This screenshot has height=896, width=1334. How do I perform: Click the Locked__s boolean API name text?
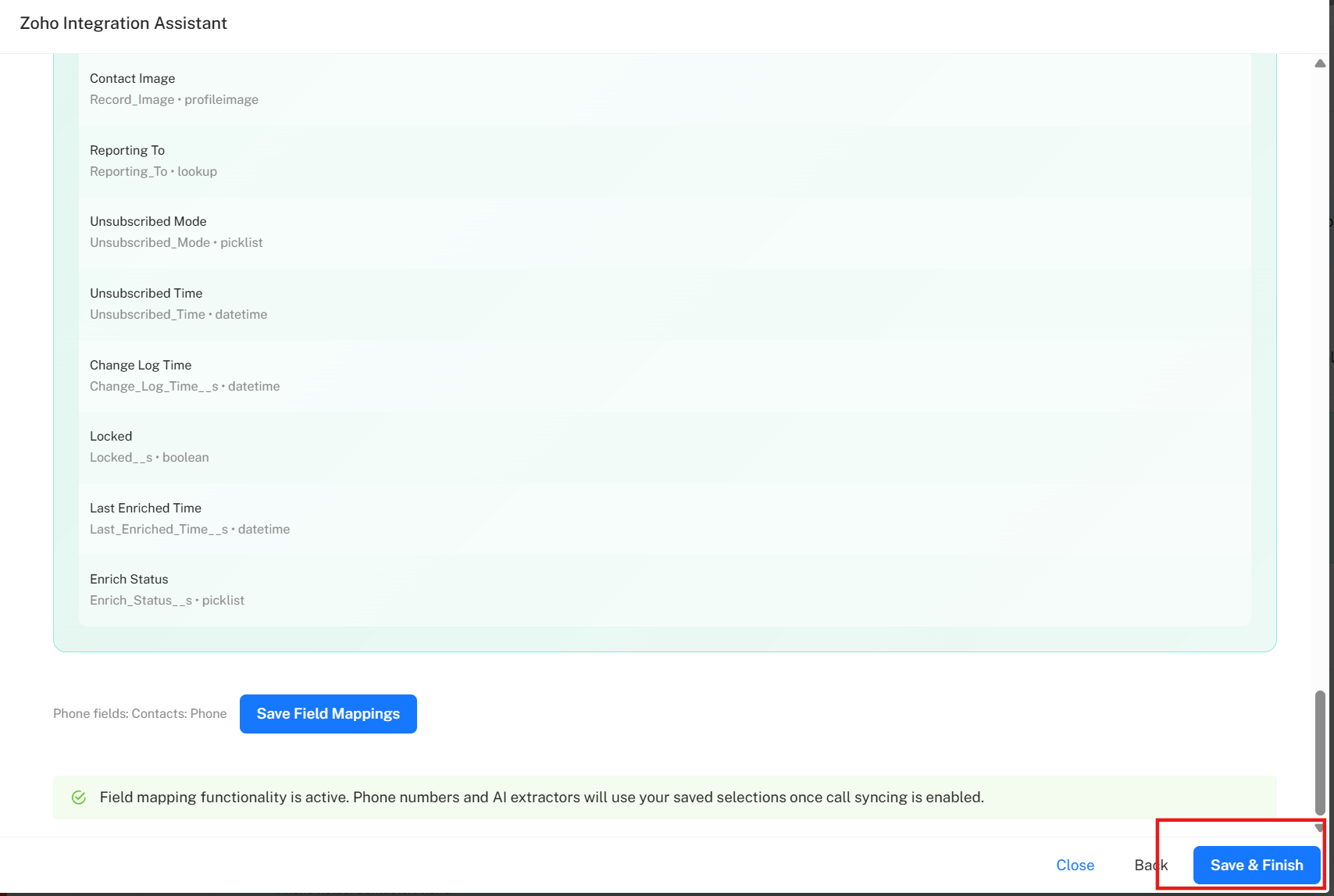point(149,457)
